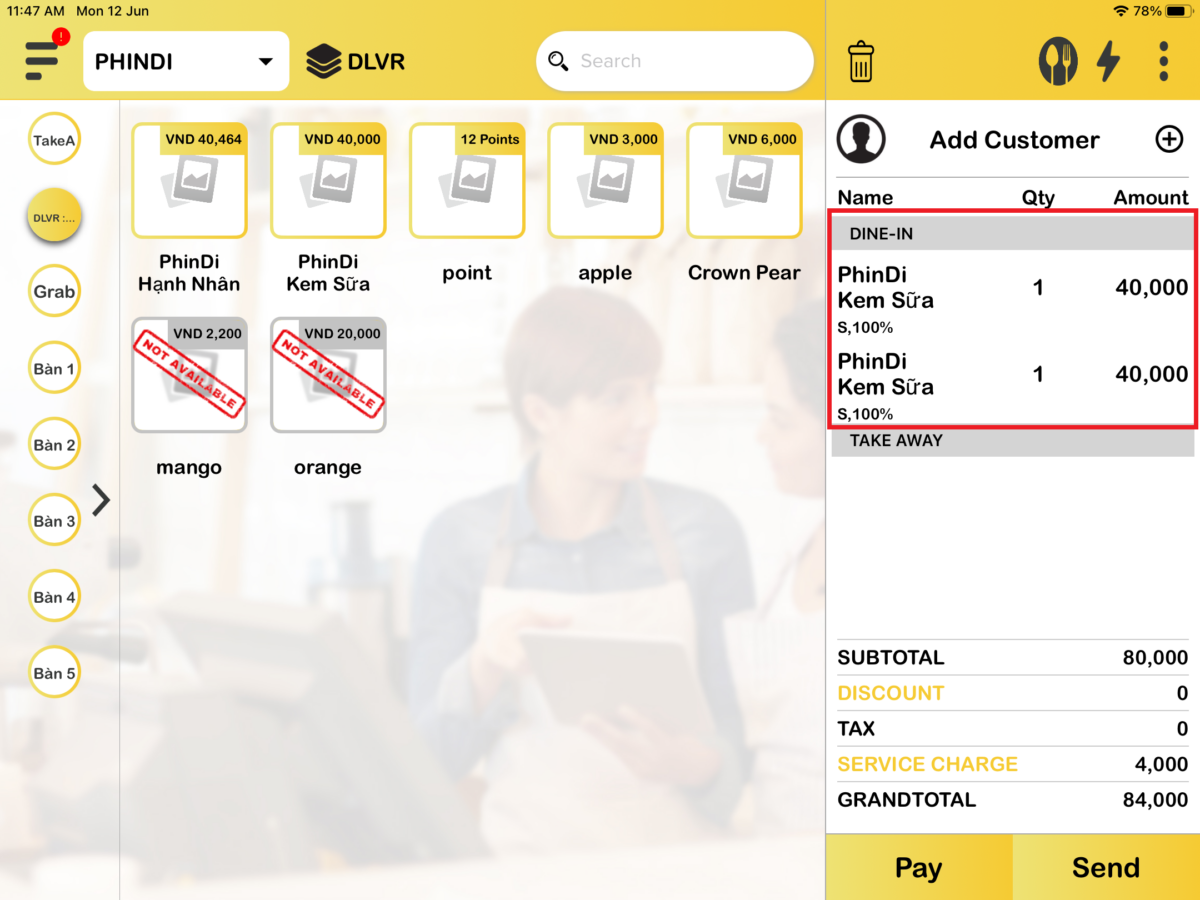Select the Bàn 3 table tab
Viewport: 1200px width, 900px height.
[x=54, y=520]
